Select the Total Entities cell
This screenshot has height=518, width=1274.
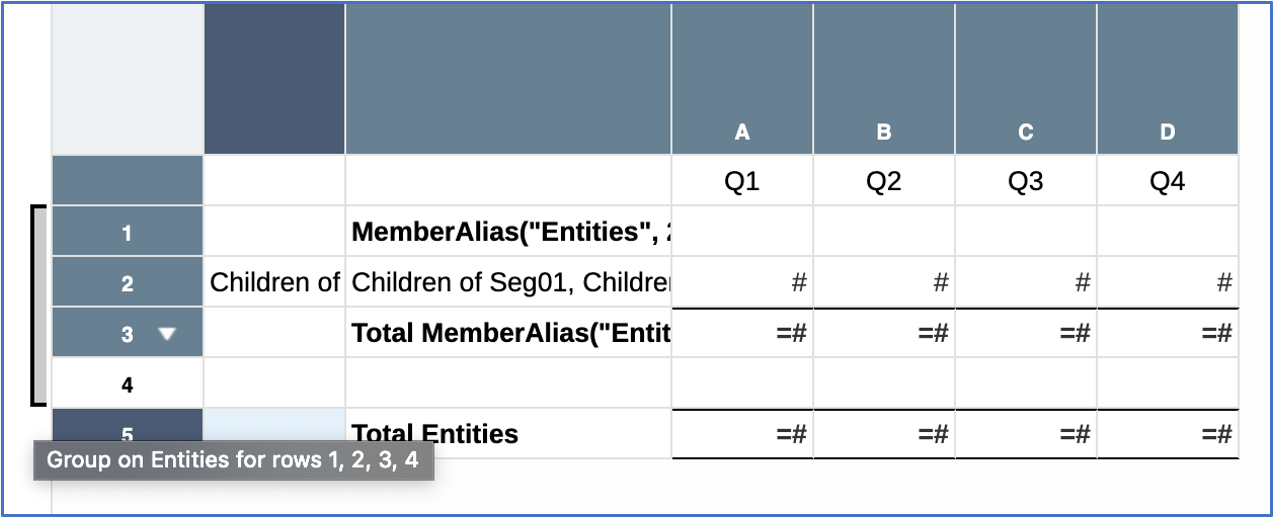tap(509, 433)
